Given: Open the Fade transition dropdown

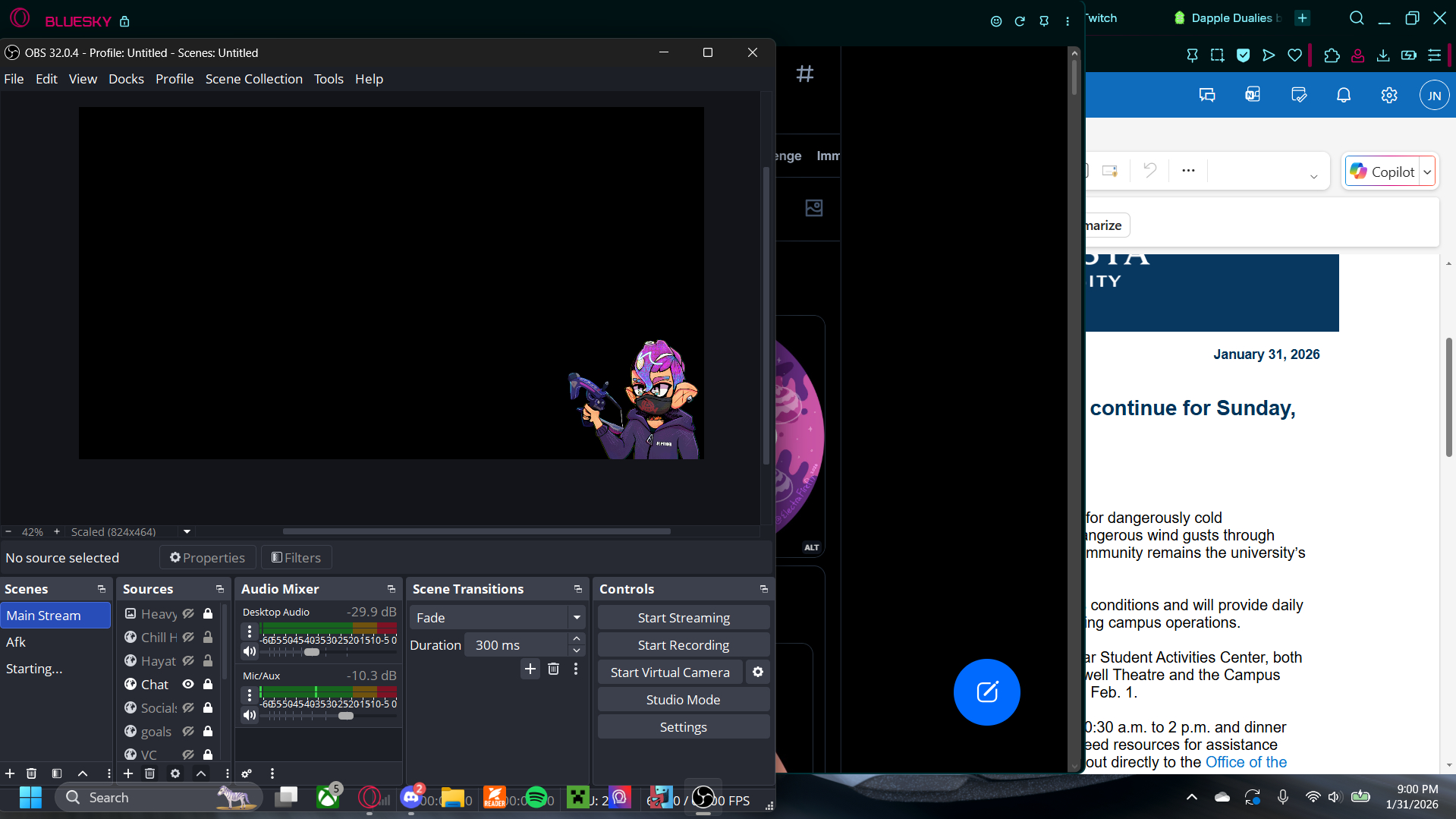Looking at the screenshot, I should pos(577,618).
